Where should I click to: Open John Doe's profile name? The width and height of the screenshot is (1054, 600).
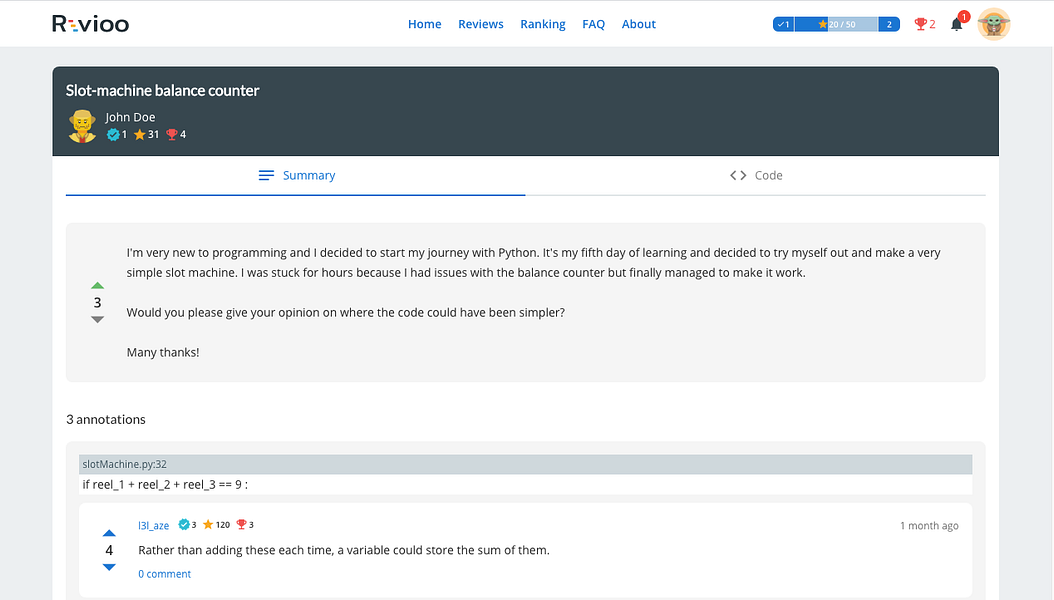pos(130,117)
